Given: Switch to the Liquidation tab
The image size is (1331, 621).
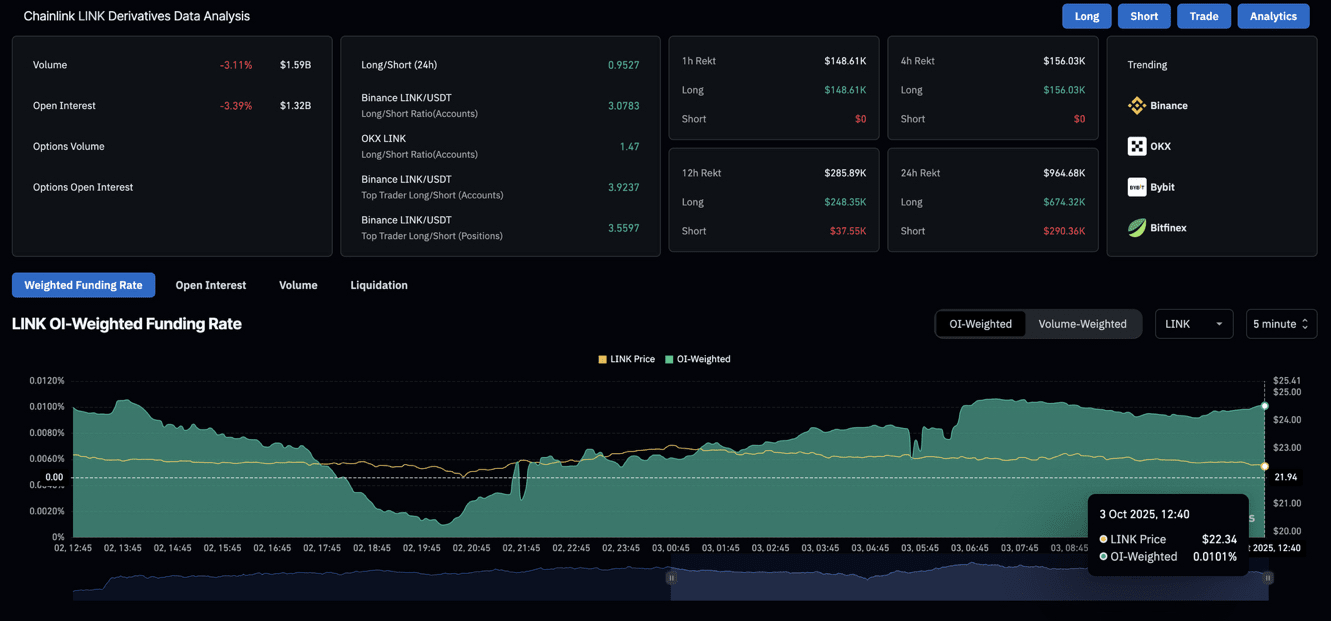Looking at the screenshot, I should click(378, 285).
